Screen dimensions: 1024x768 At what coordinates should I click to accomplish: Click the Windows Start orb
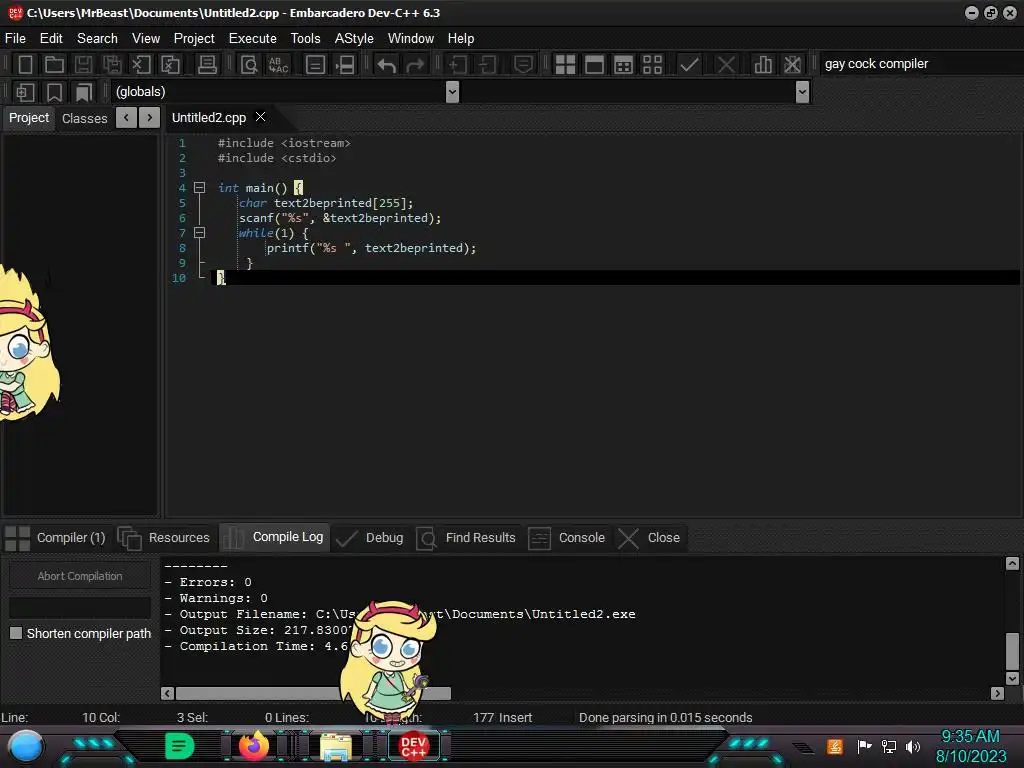26,747
